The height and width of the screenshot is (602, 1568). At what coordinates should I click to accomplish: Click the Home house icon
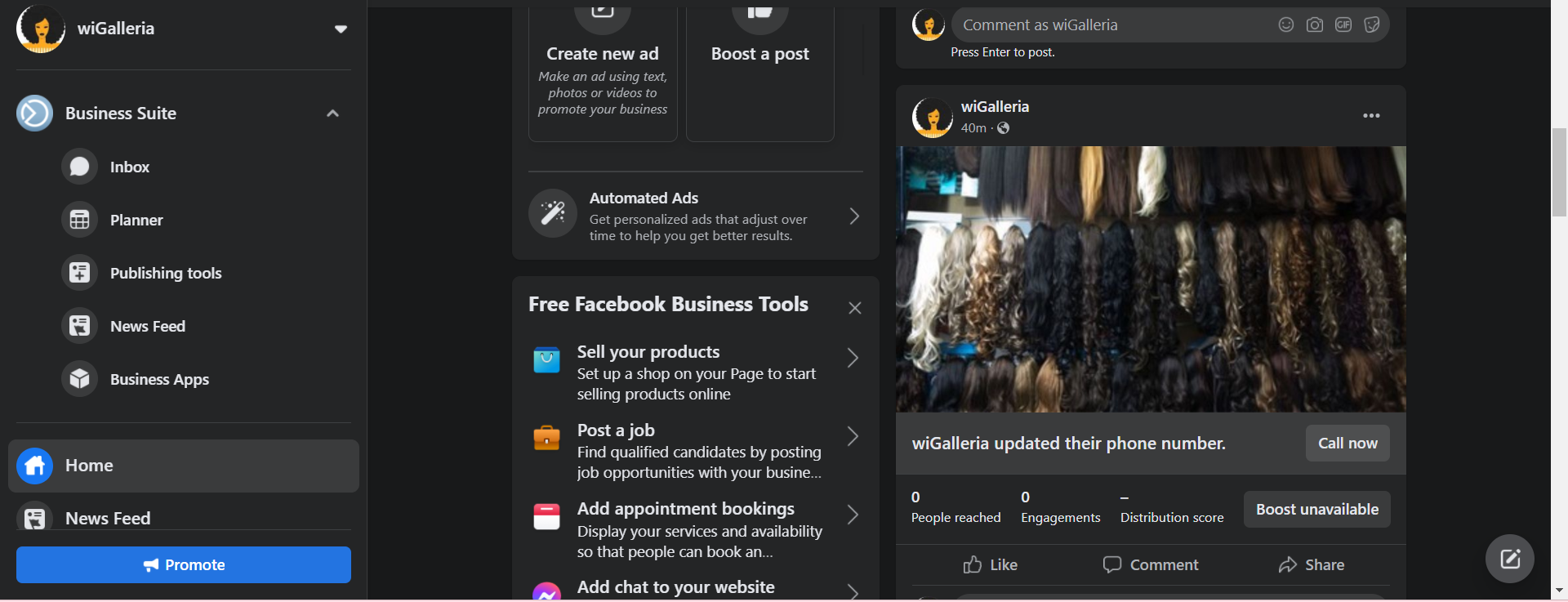34,466
